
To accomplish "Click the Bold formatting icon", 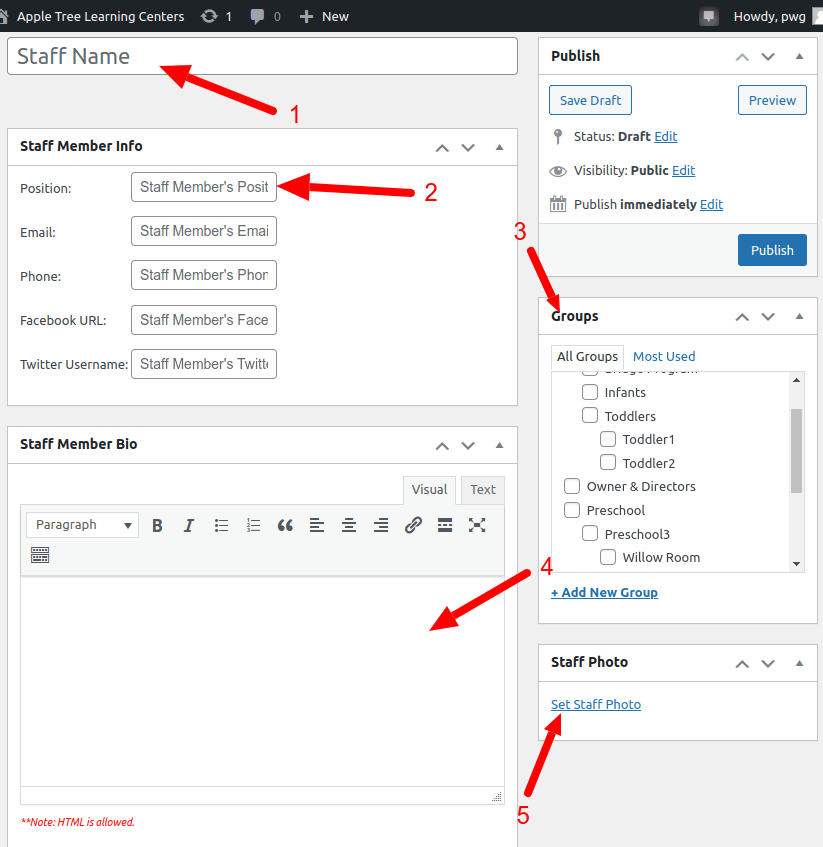I will pos(157,525).
